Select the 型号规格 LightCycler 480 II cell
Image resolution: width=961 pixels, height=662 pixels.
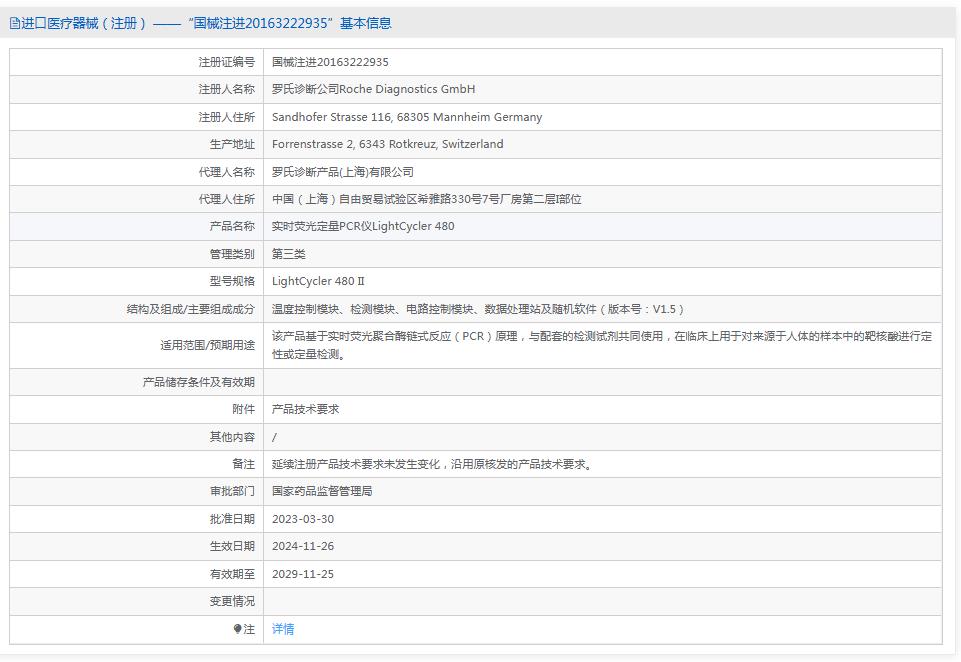pyautogui.click(x=319, y=281)
